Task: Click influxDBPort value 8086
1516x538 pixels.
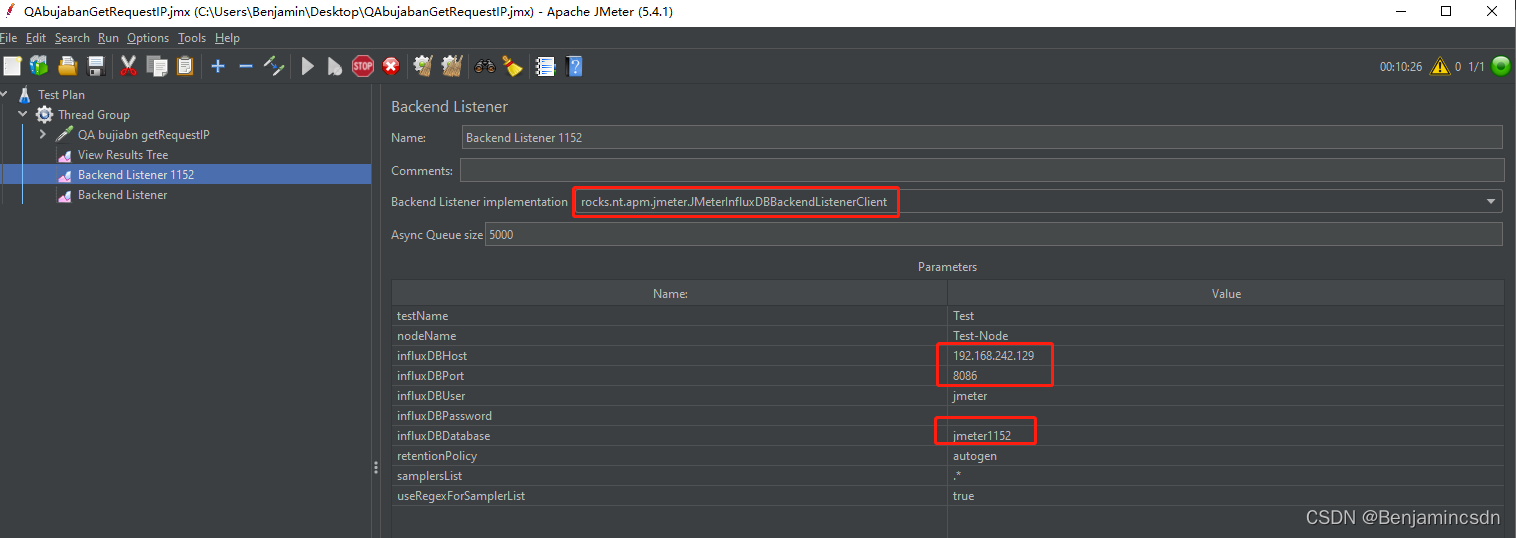Action: (1226, 376)
